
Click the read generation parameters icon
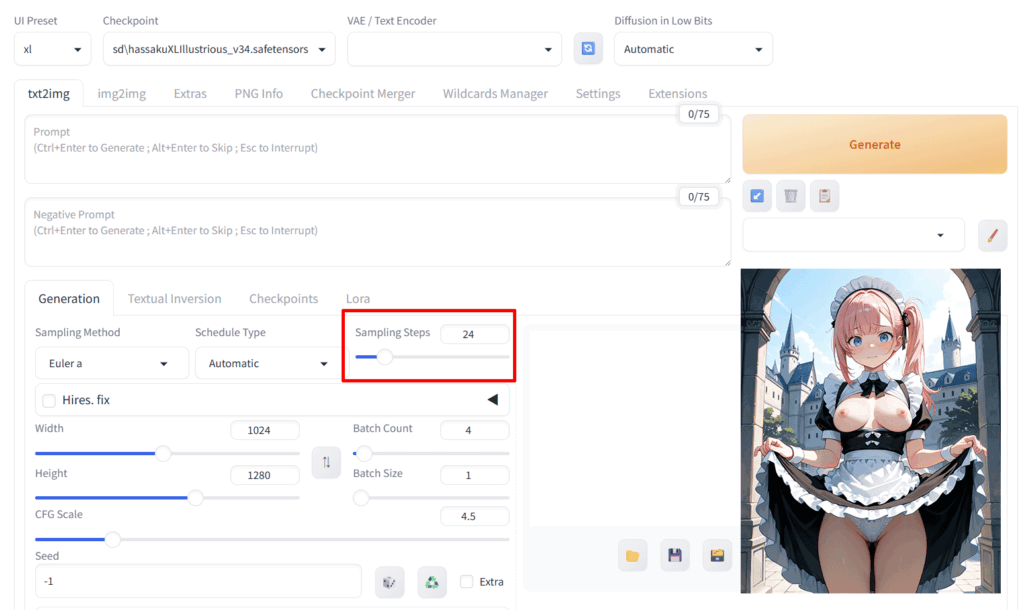pyautogui.click(x=757, y=196)
